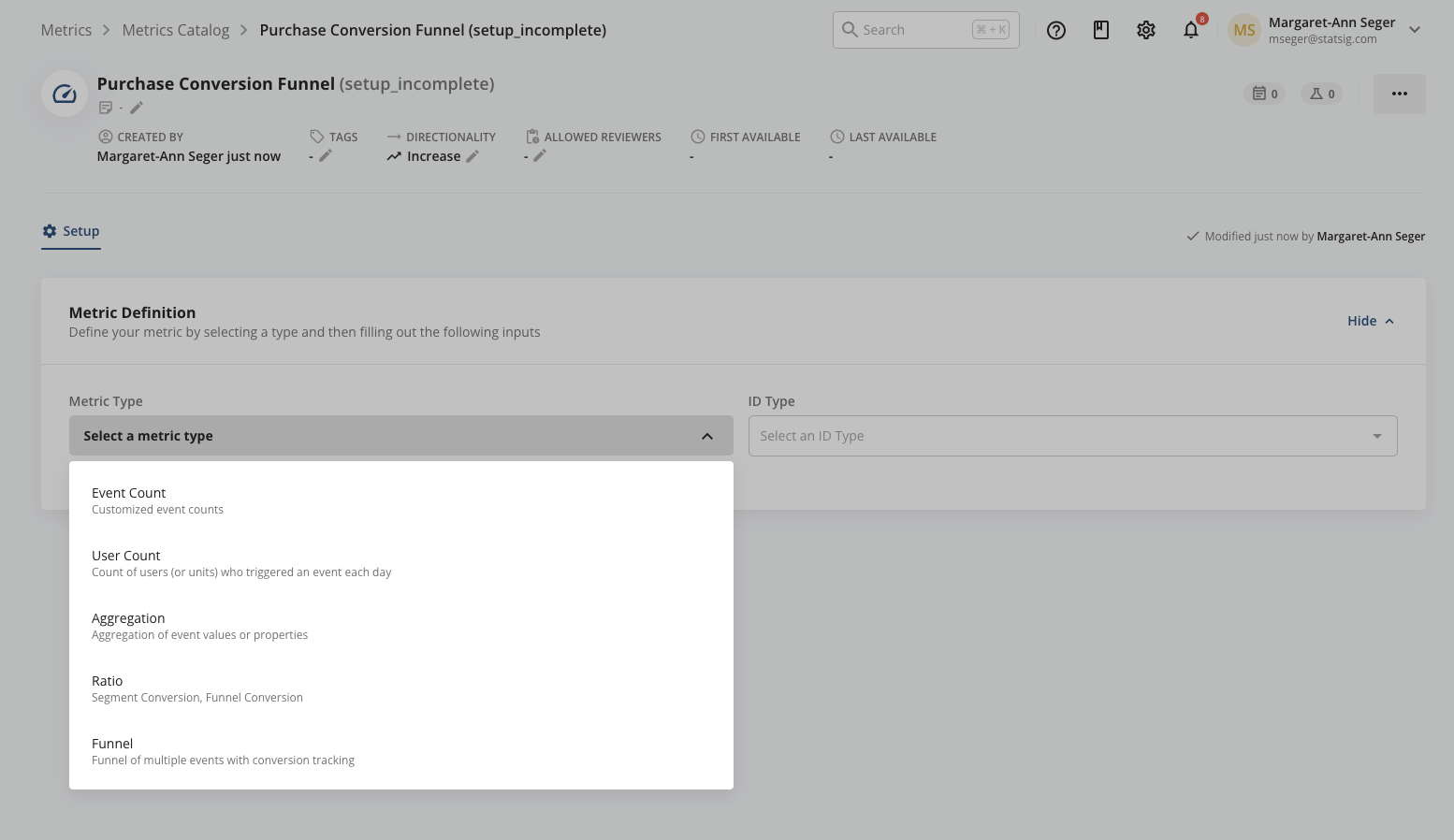The width and height of the screenshot is (1454, 840).
Task: Click the calendar icon showing zero
Action: pyautogui.click(x=1265, y=94)
